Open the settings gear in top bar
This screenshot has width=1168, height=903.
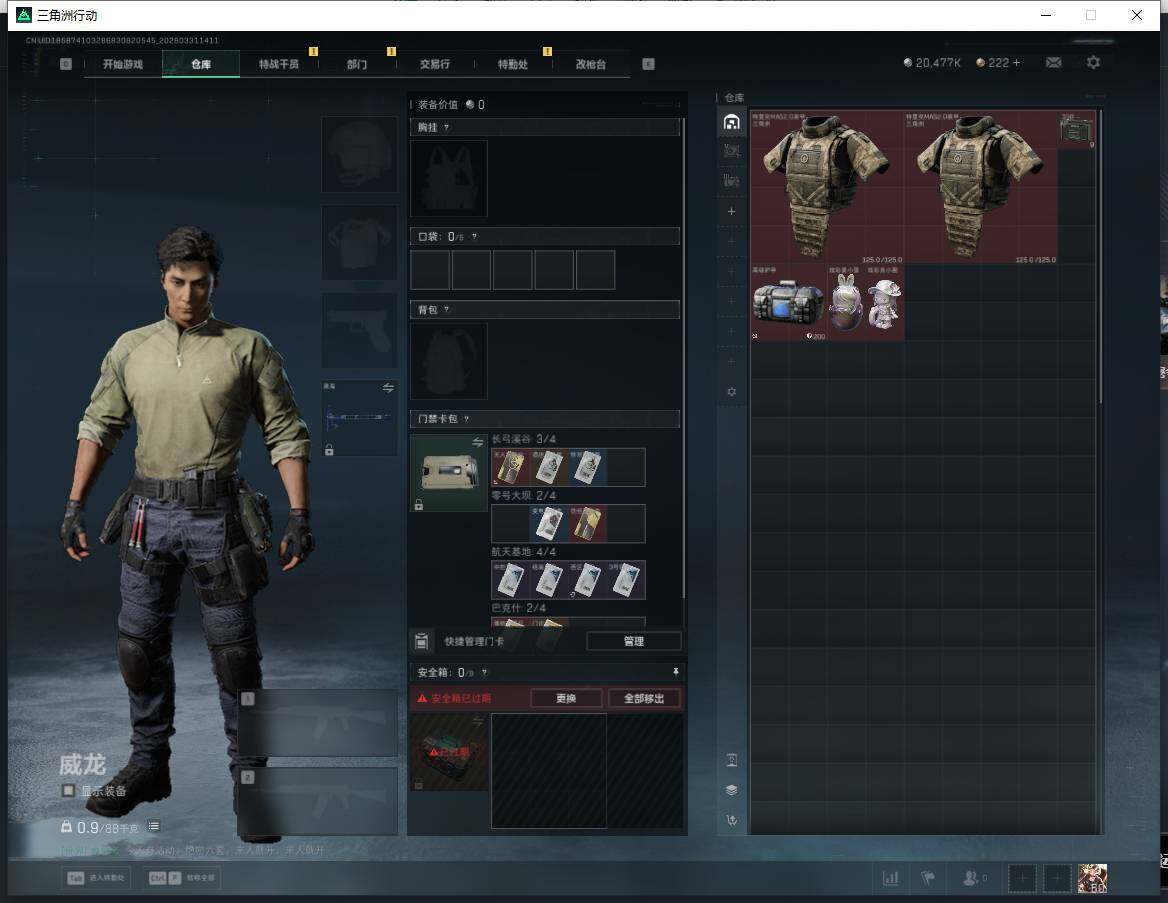(1093, 63)
